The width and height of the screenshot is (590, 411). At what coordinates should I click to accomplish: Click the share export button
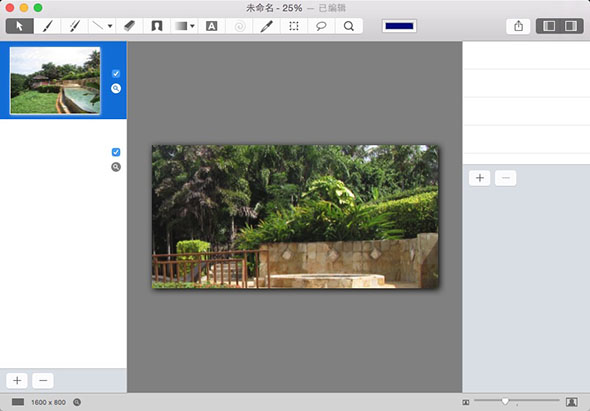(x=519, y=26)
